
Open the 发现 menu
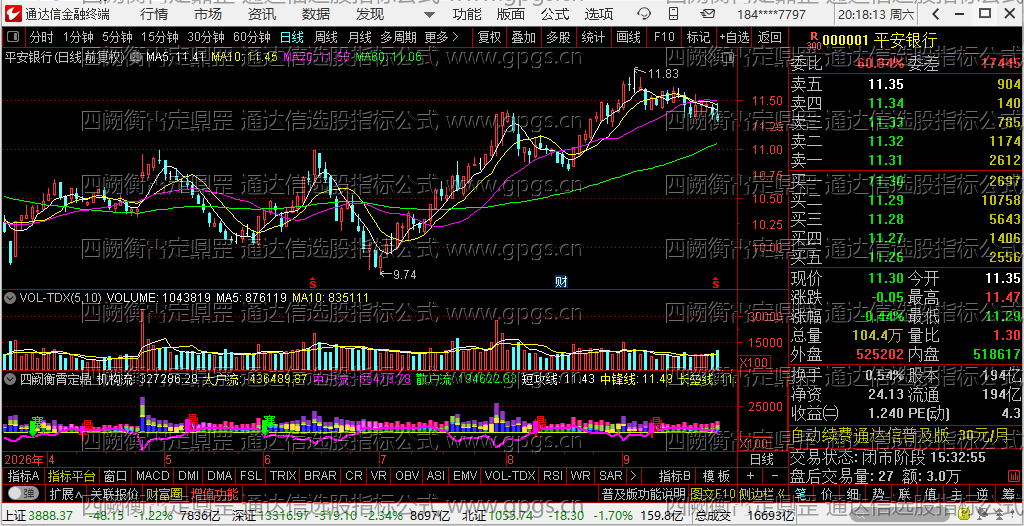(370, 14)
